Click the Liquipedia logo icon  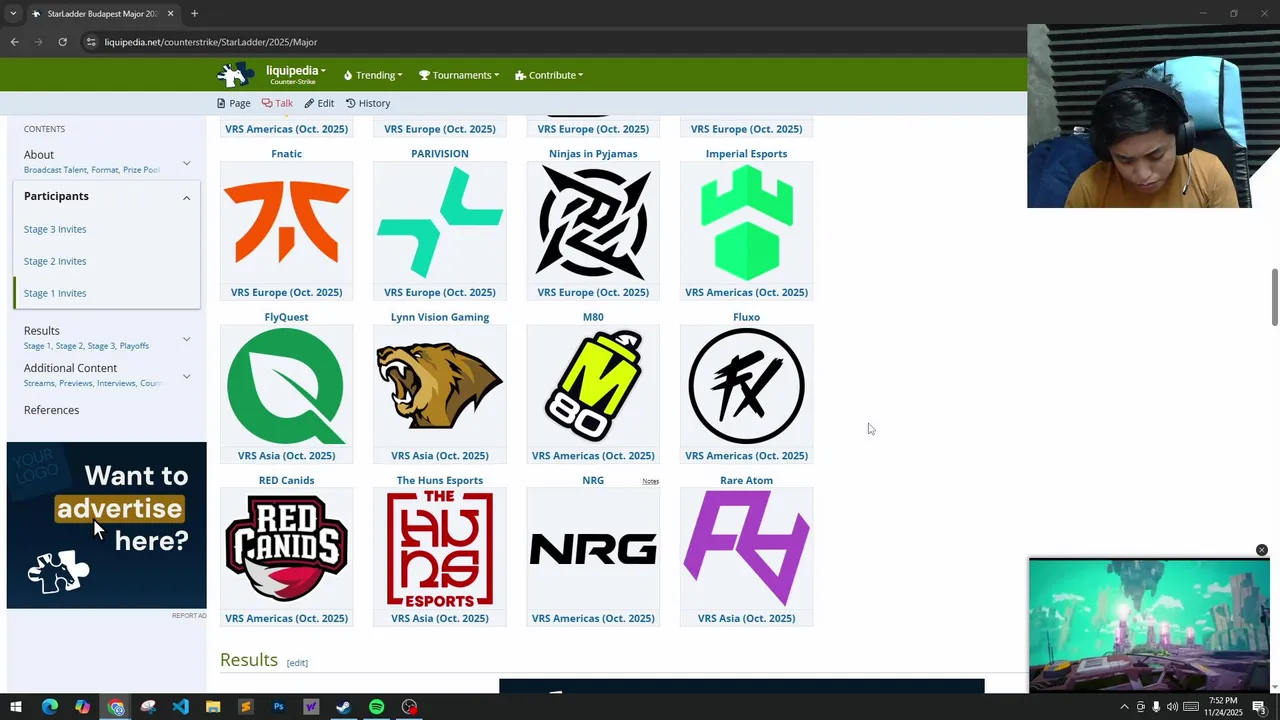(x=236, y=75)
